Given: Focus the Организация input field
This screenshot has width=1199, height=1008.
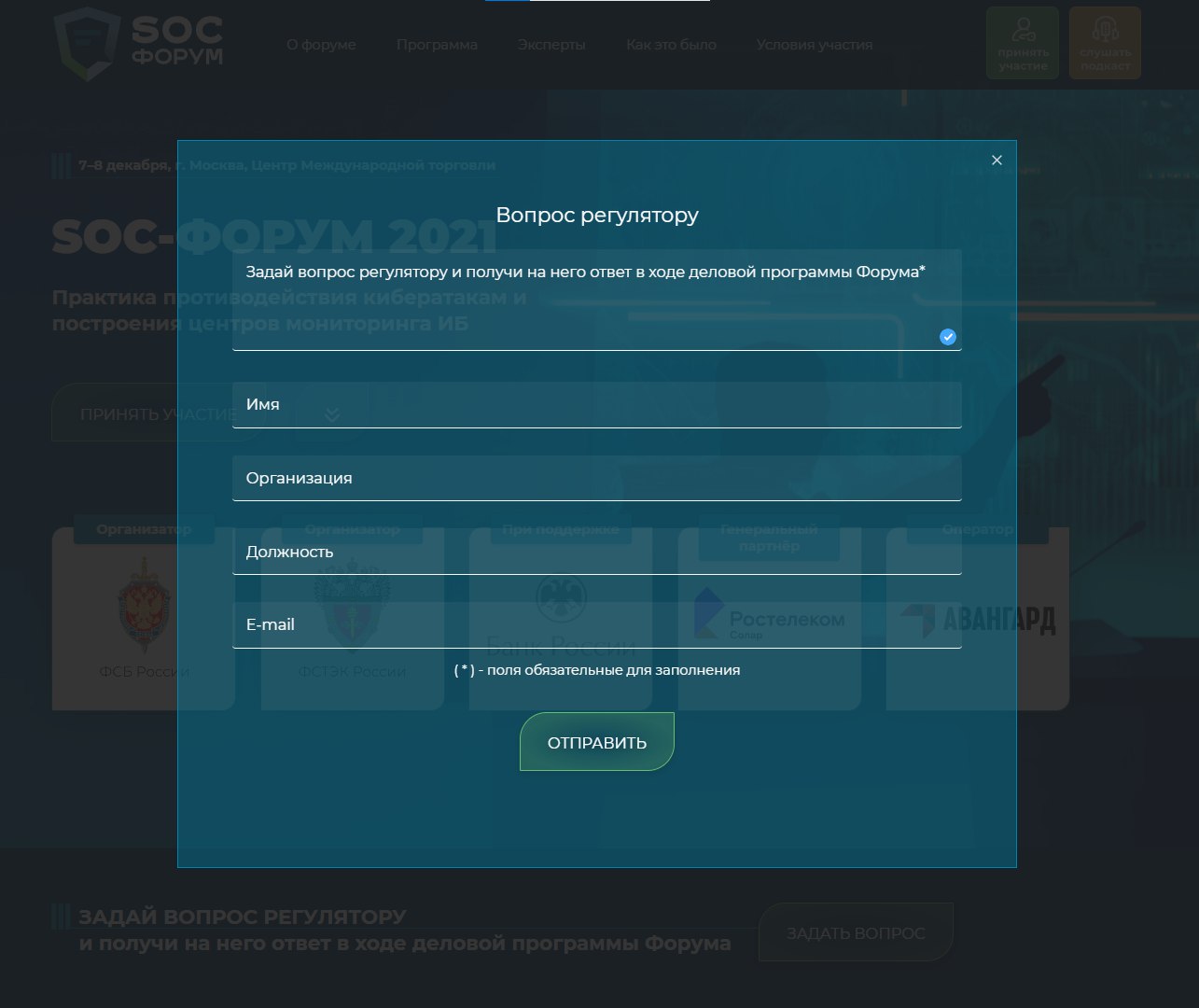Looking at the screenshot, I should [597, 479].
